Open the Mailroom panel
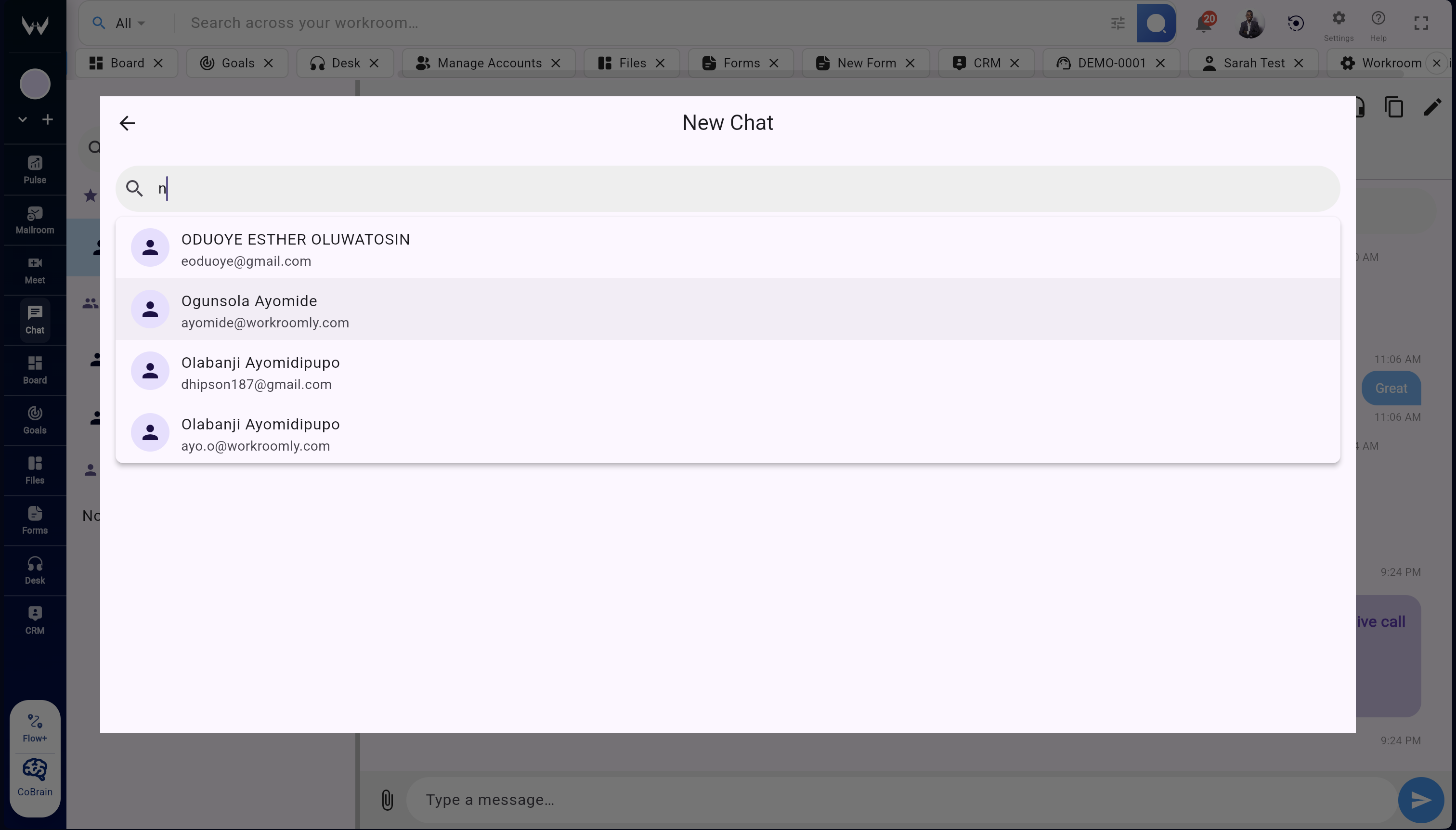Viewport: 1456px width, 830px height. pyautogui.click(x=34, y=220)
